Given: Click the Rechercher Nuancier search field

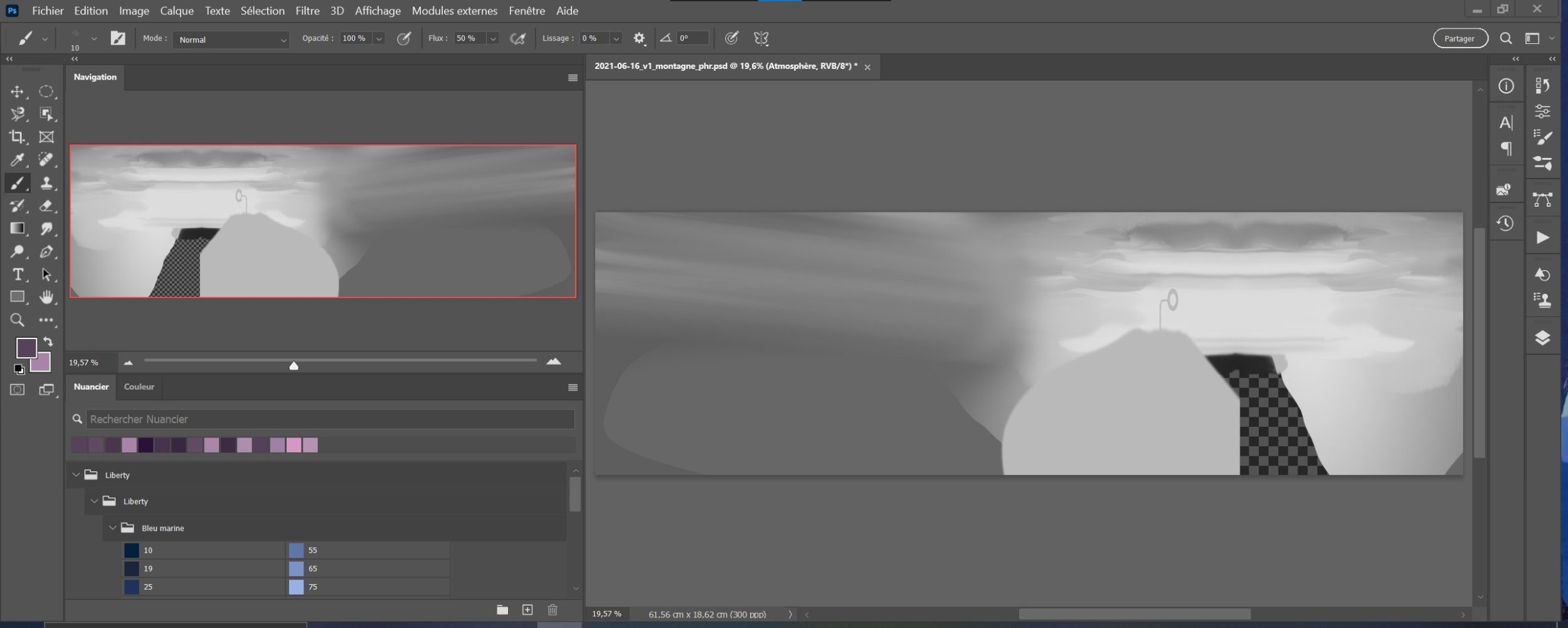Looking at the screenshot, I should tap(329, 419).
